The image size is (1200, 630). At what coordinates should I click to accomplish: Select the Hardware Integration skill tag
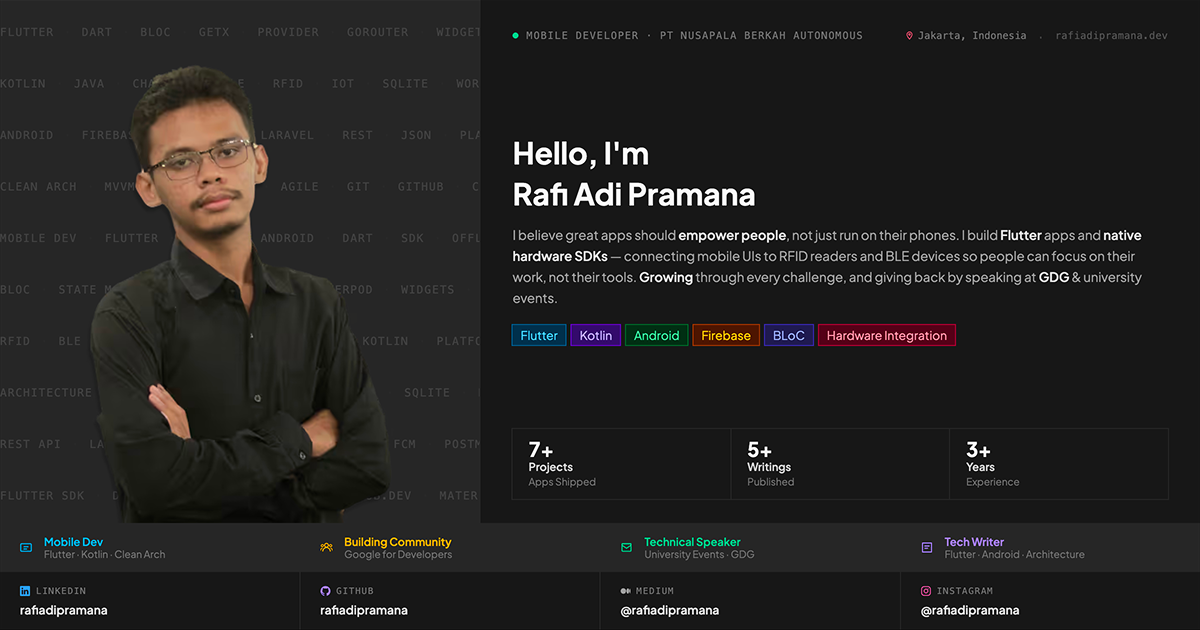tap(887, 335)
